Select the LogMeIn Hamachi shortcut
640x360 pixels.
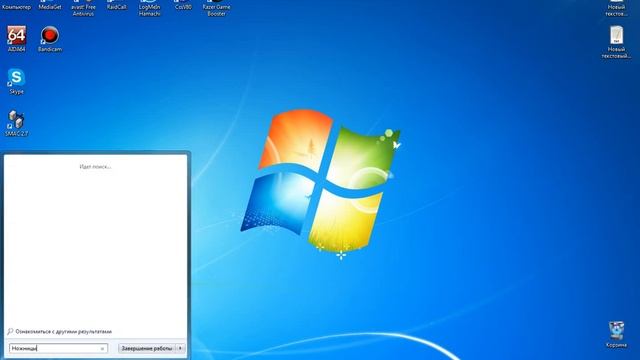pyautogui.click(x=149, y=8)
